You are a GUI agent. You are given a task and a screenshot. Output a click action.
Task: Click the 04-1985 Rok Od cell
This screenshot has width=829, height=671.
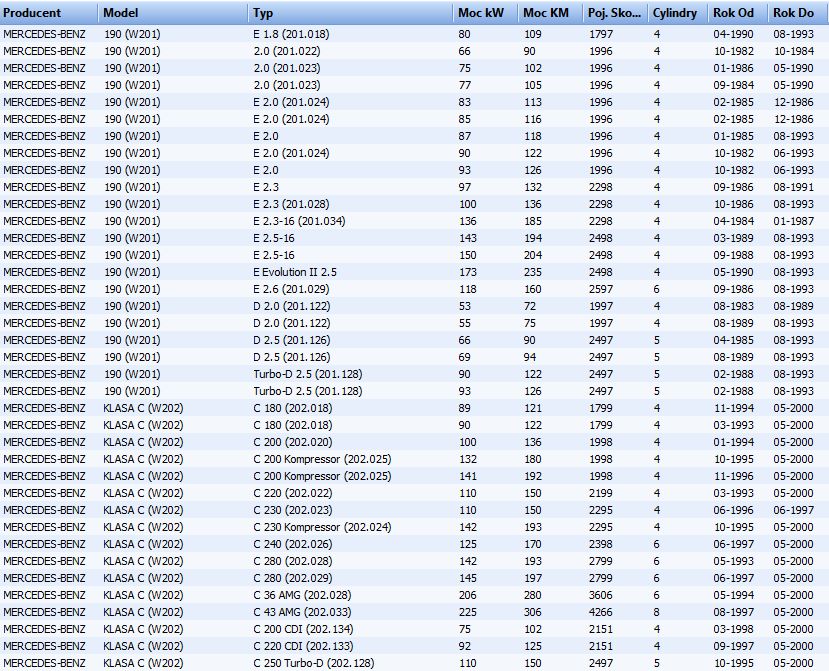[733, 340]
